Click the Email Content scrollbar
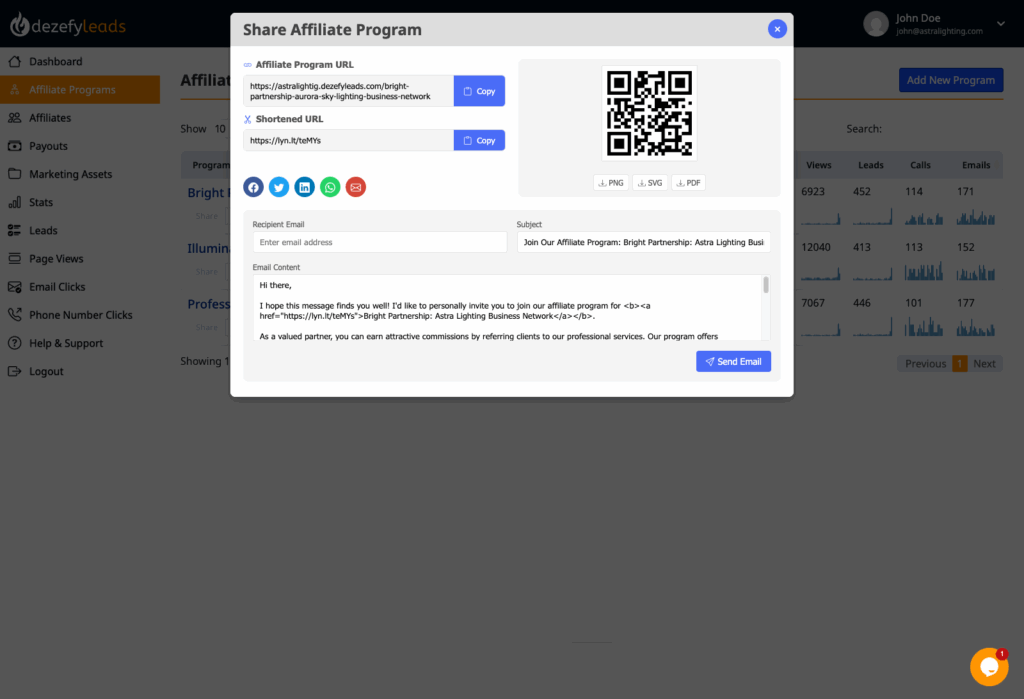Viewport: 1024px width, 699px height. click(x=766, y=307)
